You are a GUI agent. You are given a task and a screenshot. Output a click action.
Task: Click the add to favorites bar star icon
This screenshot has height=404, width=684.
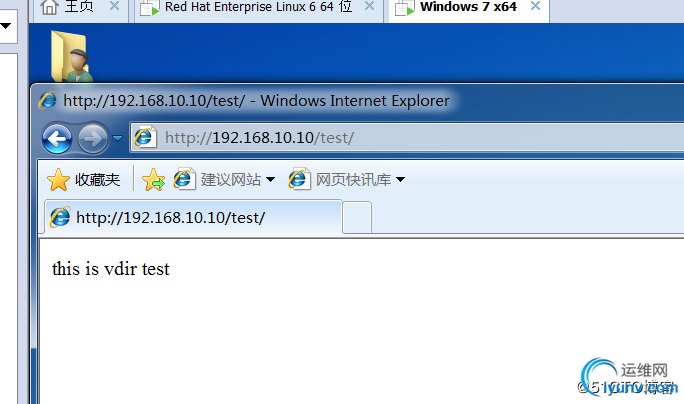click(x=154, y=180)
